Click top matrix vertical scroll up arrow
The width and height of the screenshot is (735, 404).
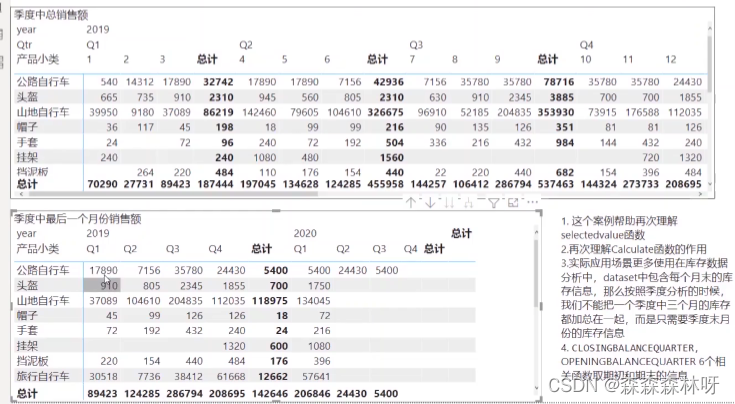coord(710,29)
